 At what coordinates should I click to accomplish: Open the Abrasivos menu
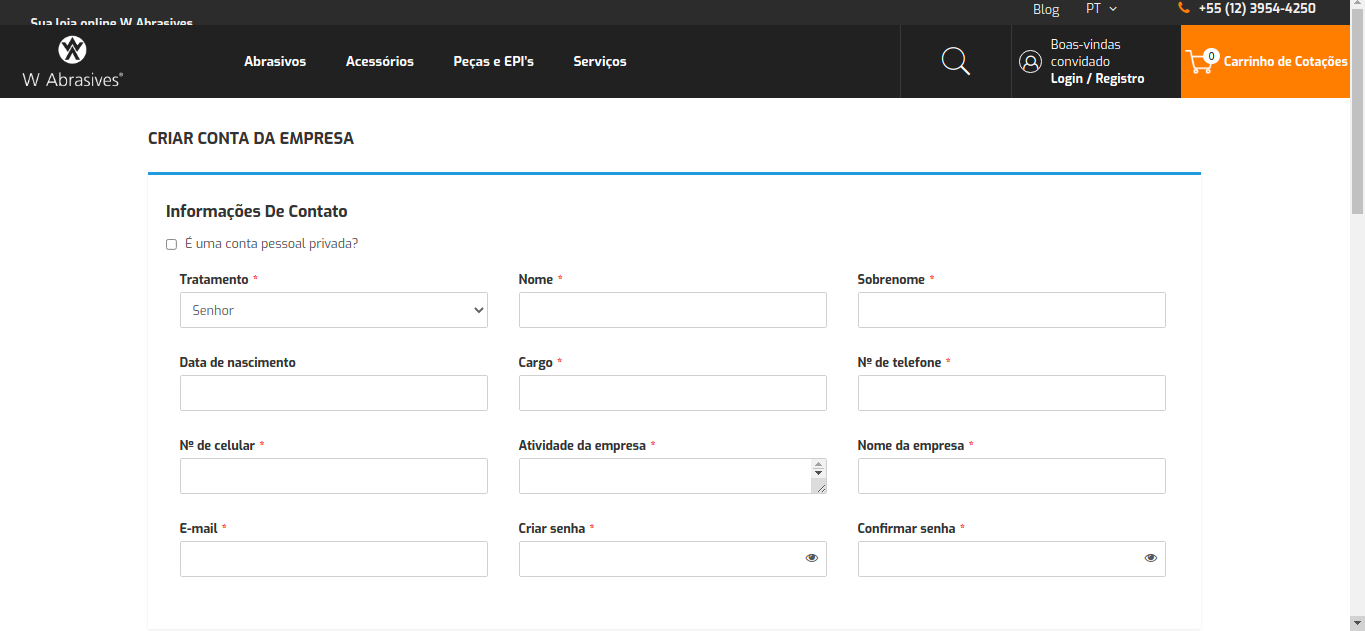click(275, 61)
